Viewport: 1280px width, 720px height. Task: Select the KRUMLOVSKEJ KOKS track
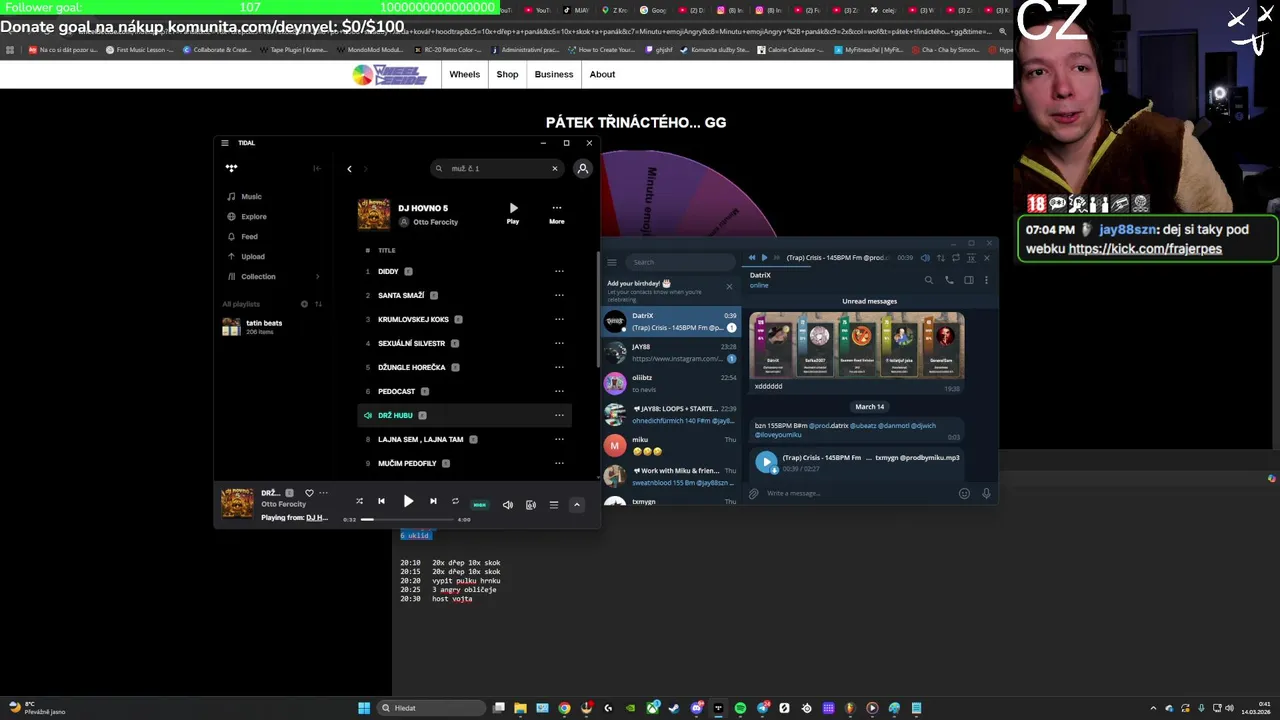(464, 319)
